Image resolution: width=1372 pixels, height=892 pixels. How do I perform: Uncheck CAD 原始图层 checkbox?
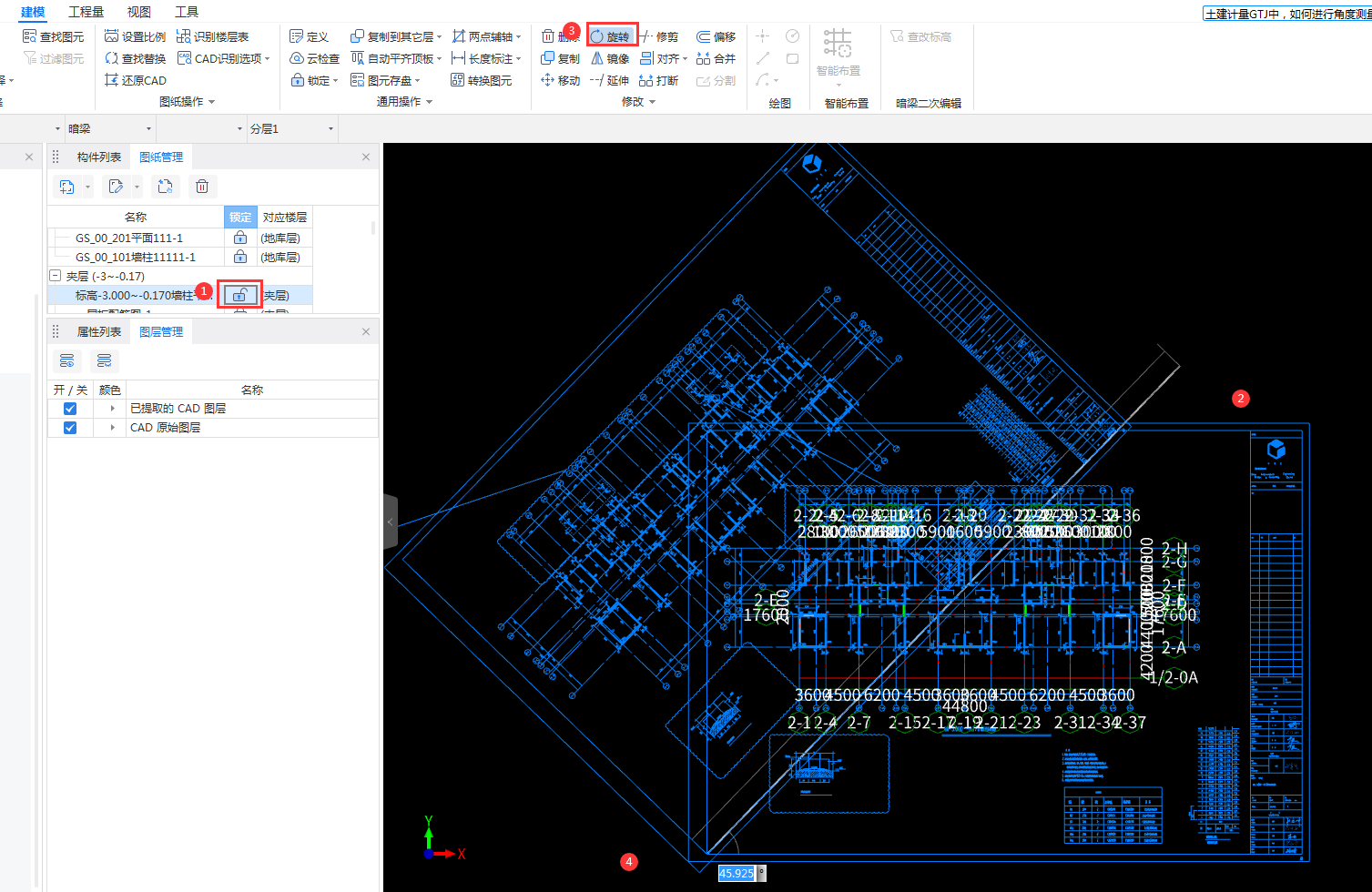click(x=70, y=428)
